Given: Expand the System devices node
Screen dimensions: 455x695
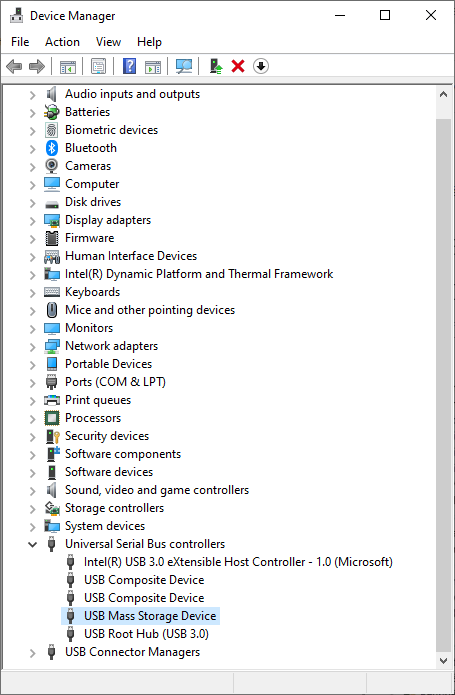Looking at the screenshot, I should [32, 526].
